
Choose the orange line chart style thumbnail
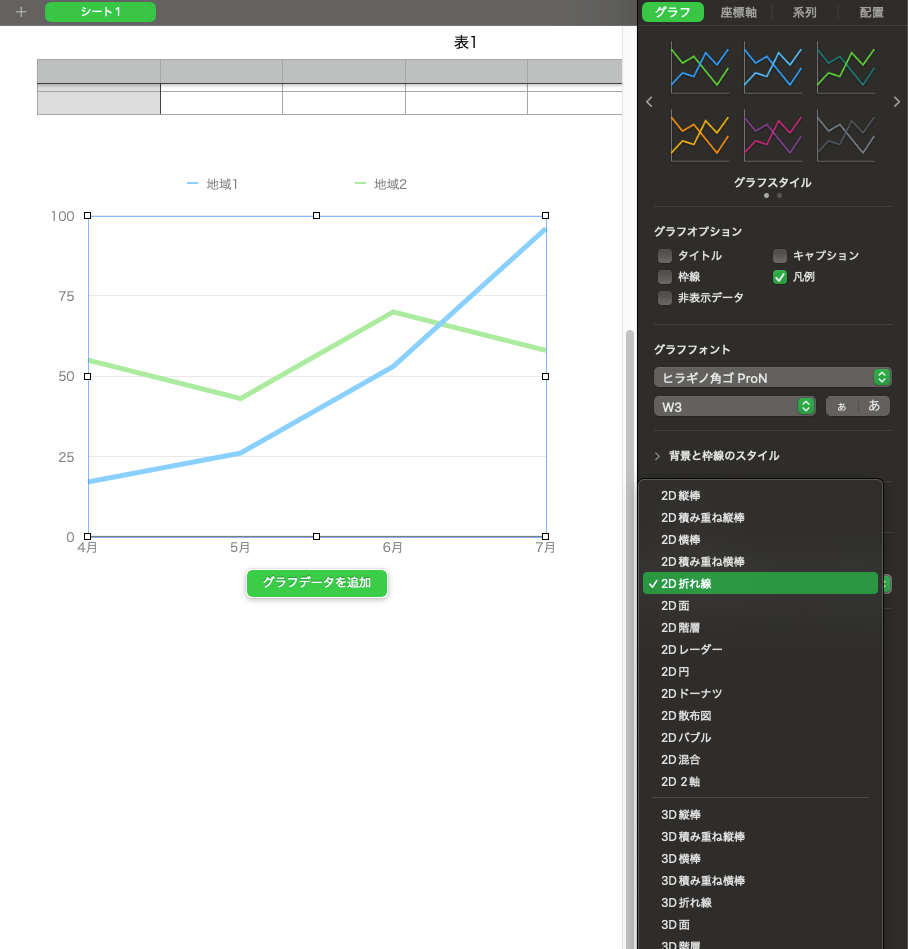pyautogui.click(x=700, y=135)
